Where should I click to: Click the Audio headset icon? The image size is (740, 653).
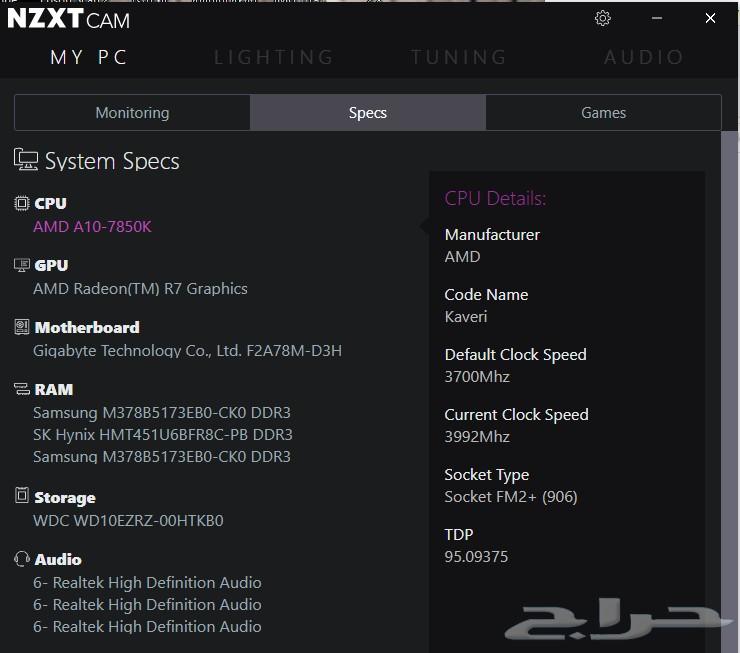tap(22, 559)
